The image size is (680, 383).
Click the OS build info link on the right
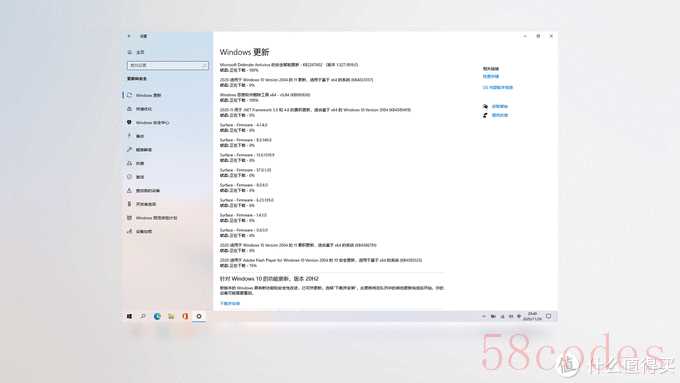pyautogui.click(x=498, y=88)
